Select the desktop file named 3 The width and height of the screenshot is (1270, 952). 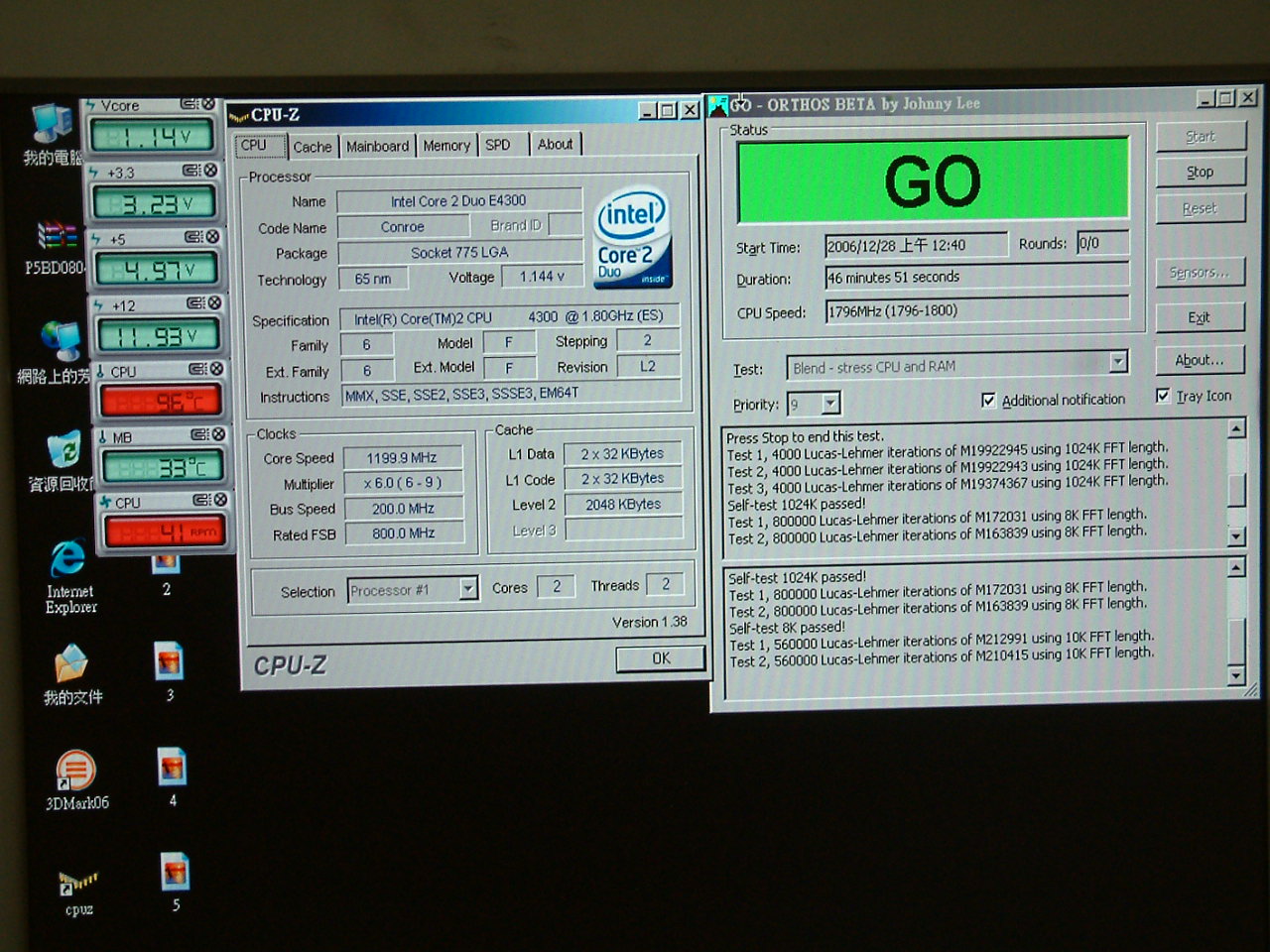[x=170, y=671]
